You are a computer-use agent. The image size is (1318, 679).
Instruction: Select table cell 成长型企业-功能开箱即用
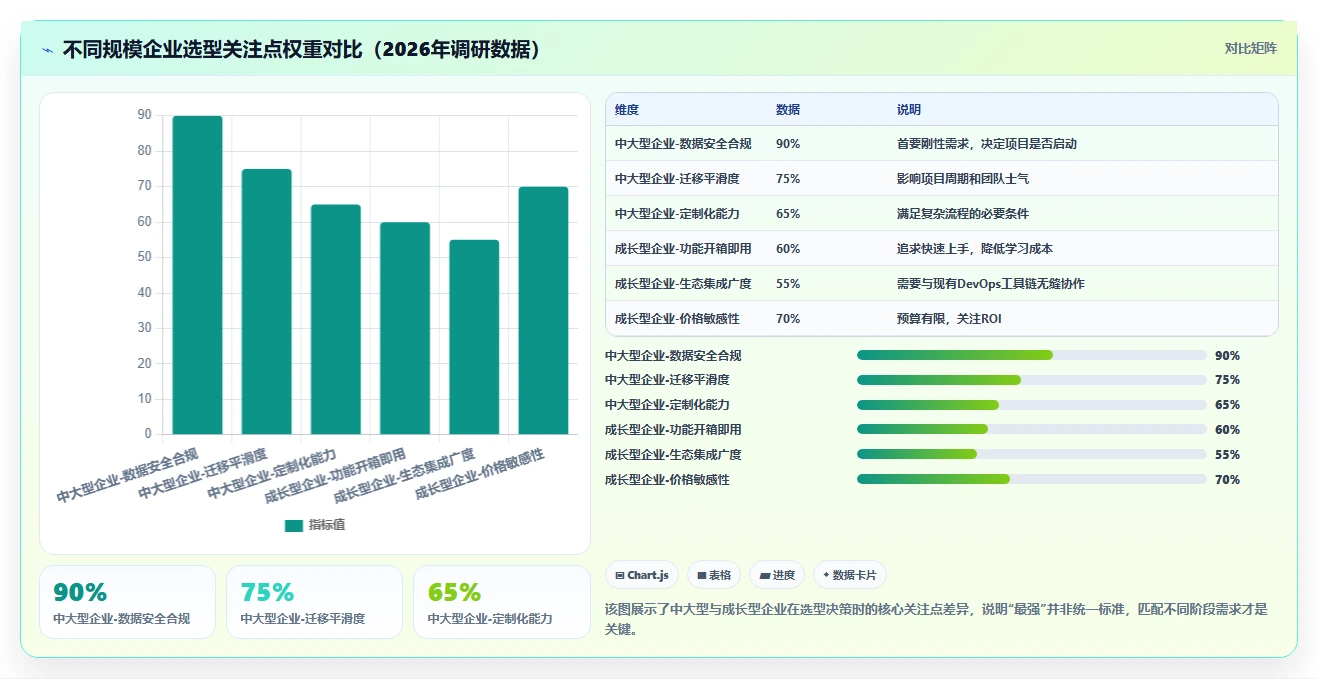click(x=683, y=249)
